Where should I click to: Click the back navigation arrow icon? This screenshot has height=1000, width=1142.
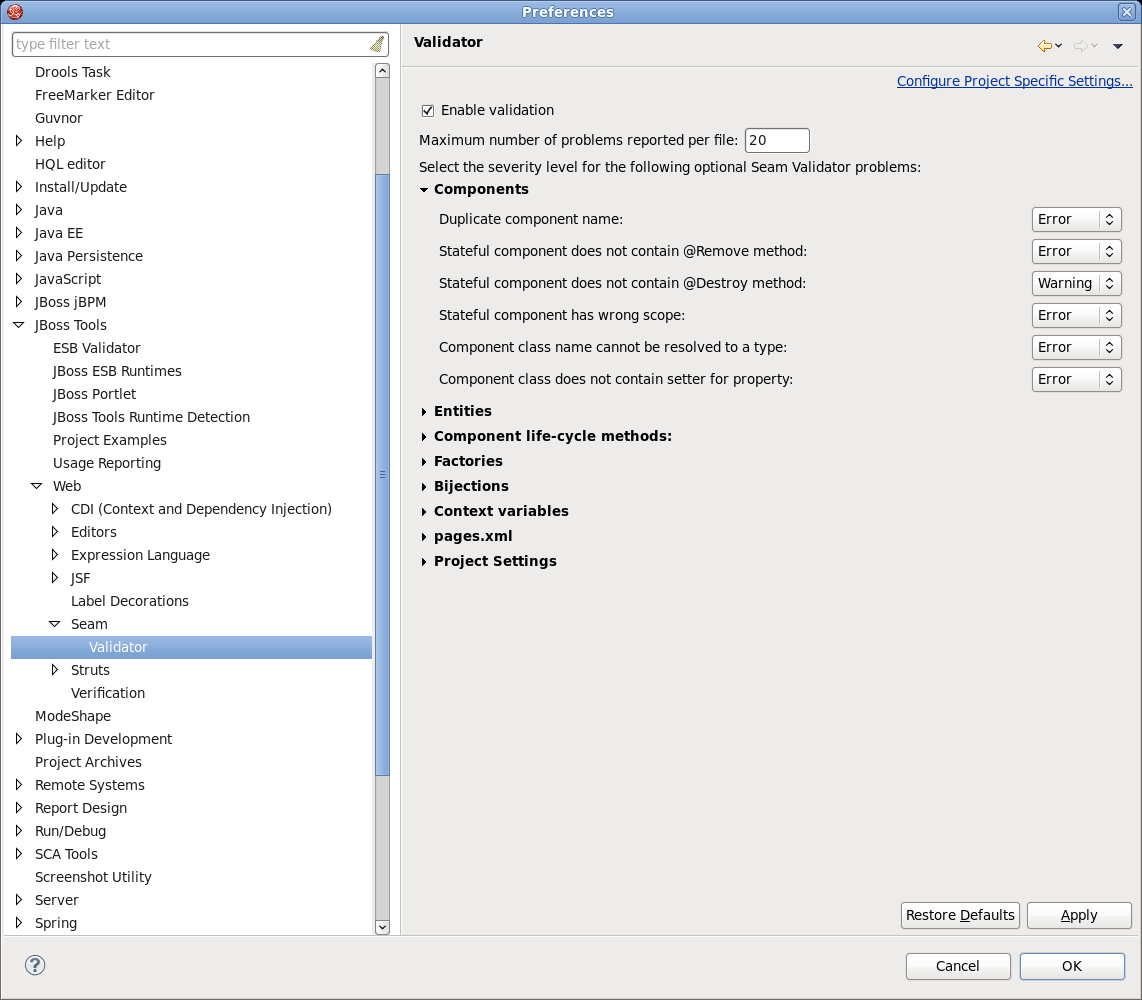[1045, 46]
